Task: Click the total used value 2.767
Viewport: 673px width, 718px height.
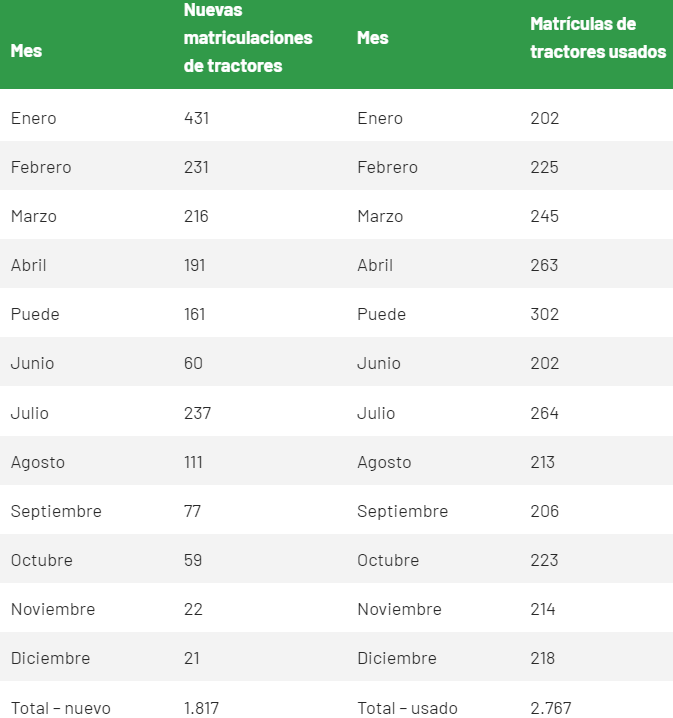Action: point(551,708)
